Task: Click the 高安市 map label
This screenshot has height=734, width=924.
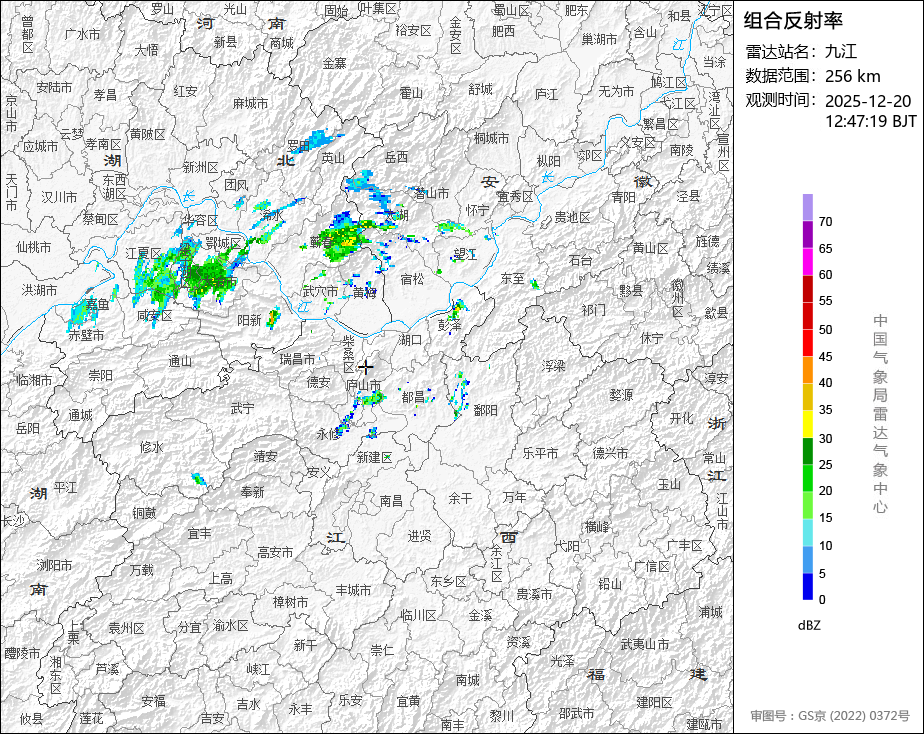Action: pyautogui.click(x=275, y=553)
